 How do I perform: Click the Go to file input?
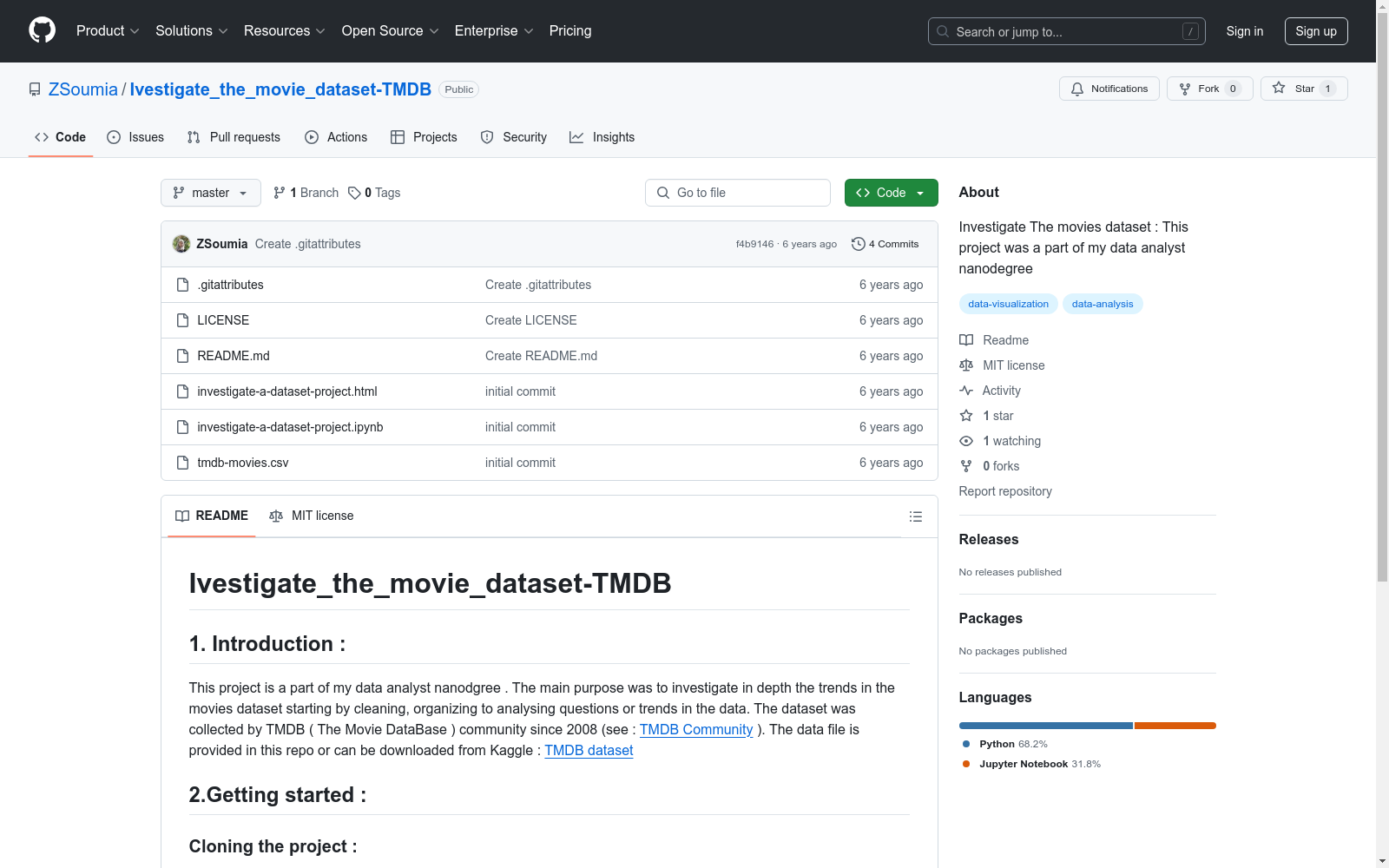738,193
